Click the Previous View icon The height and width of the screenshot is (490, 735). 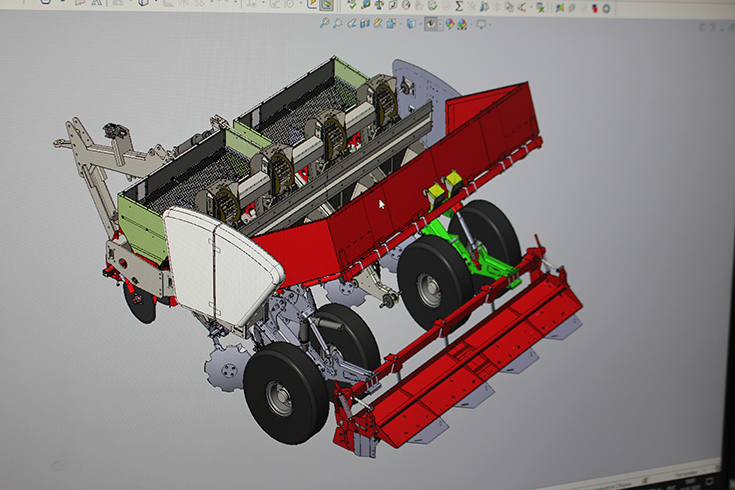352,23
